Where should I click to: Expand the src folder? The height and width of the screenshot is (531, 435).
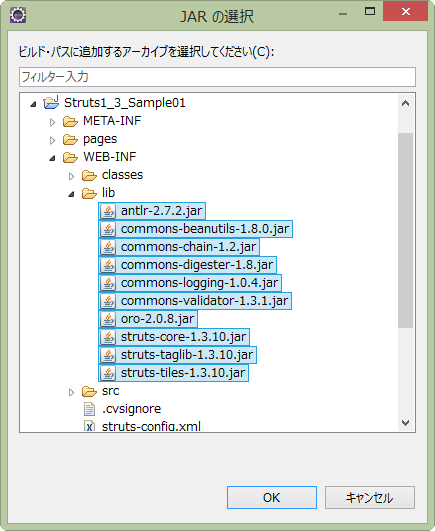point(71,392)
